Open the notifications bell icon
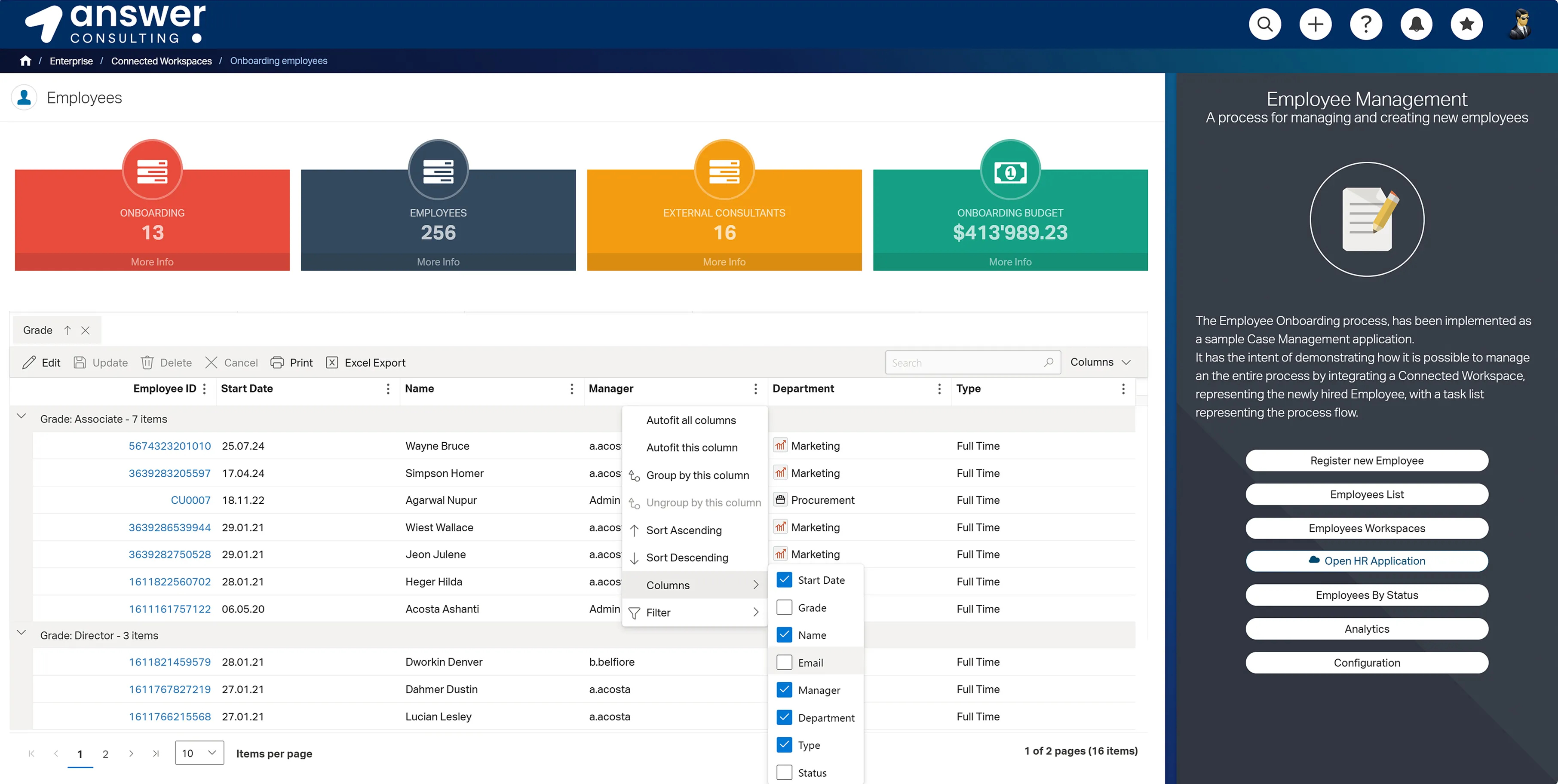 click(1417, 24)
